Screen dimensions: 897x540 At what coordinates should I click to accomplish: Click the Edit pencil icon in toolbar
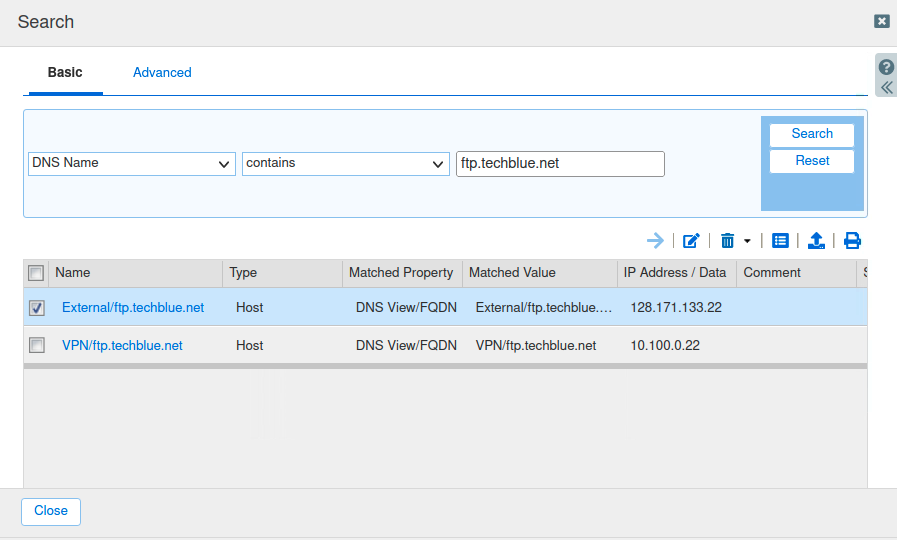pyautogui.click(x=691, y=240)
